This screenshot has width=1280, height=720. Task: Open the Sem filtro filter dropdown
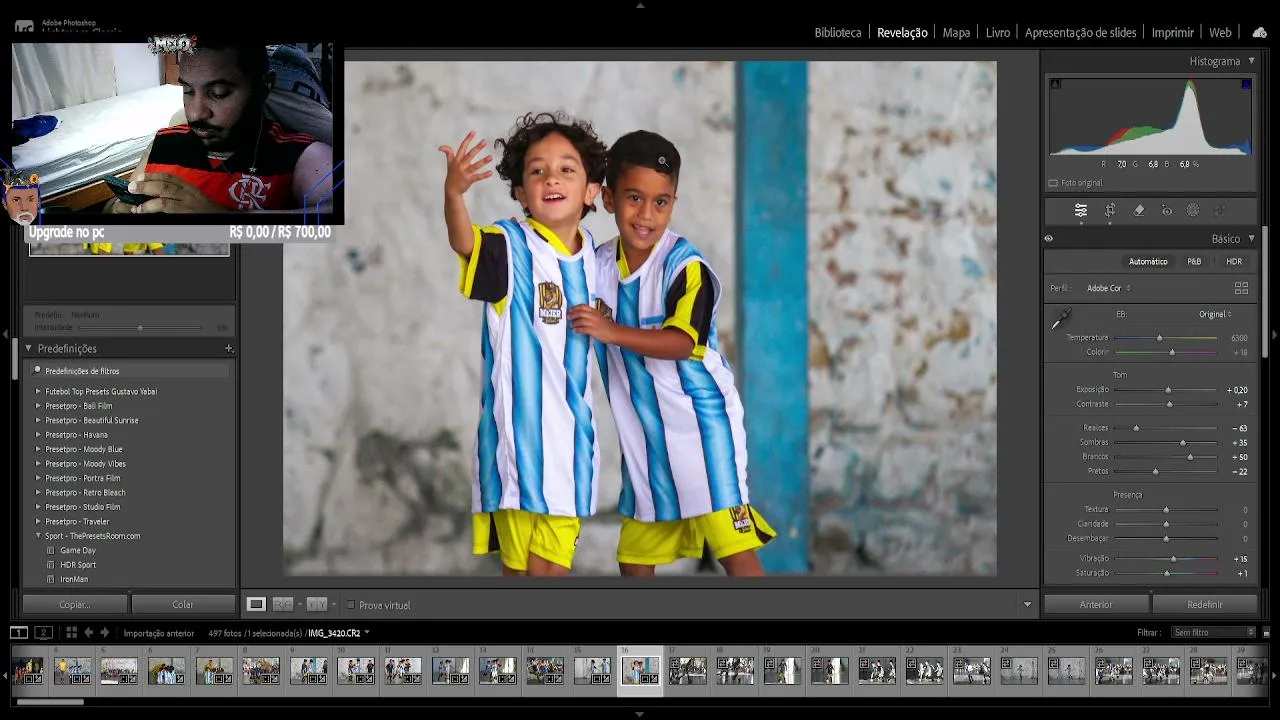[1214, 632]
